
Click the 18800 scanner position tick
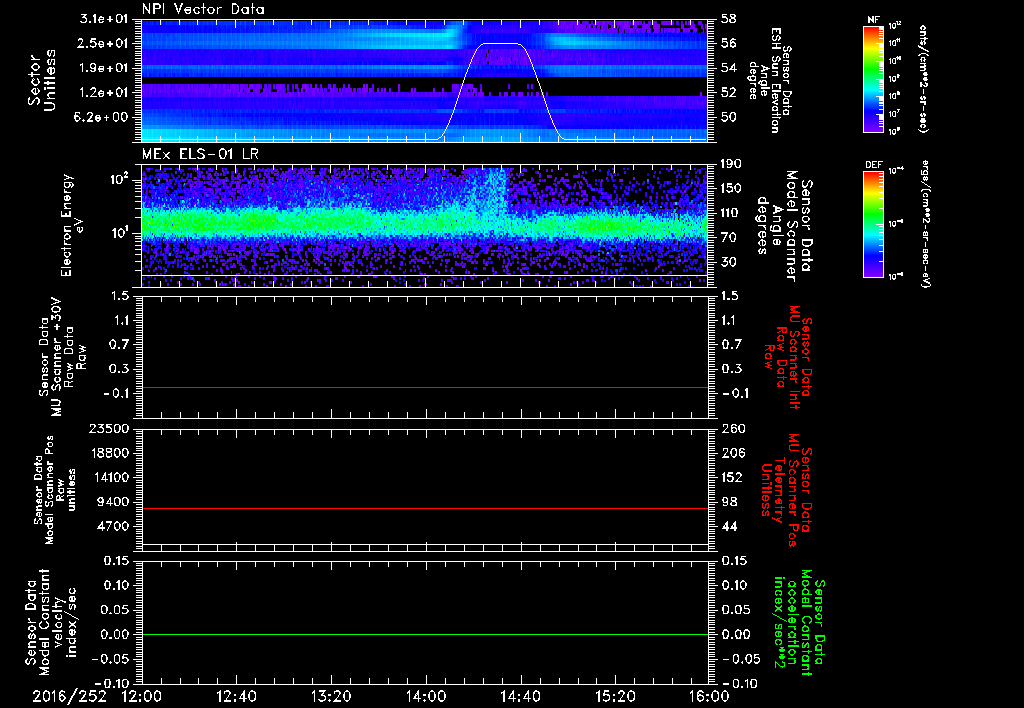pos(108,453)
